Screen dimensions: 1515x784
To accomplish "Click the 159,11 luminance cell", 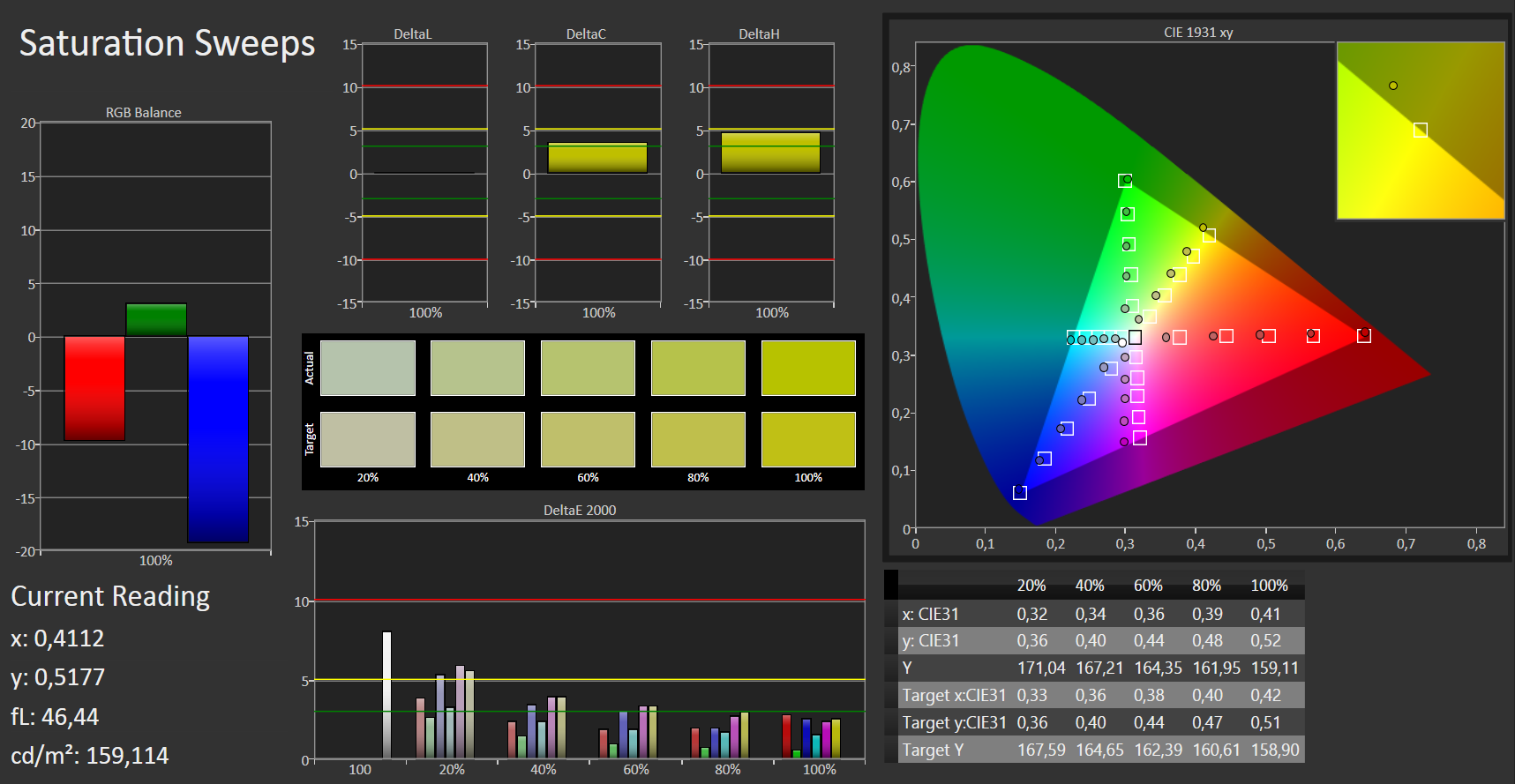I will [1274, 668].
